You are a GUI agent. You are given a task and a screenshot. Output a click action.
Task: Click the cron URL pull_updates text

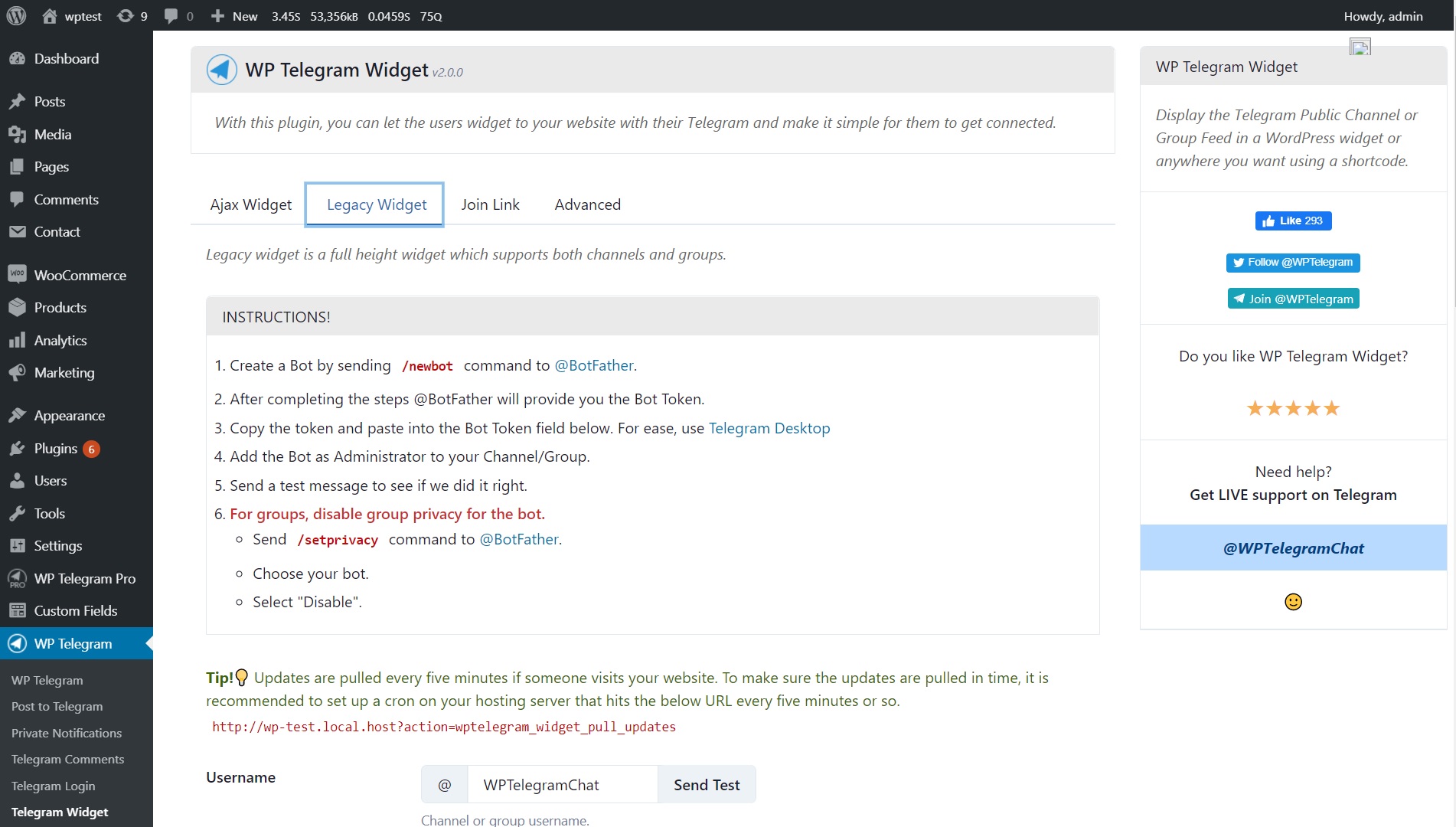[x=444, y=727]
